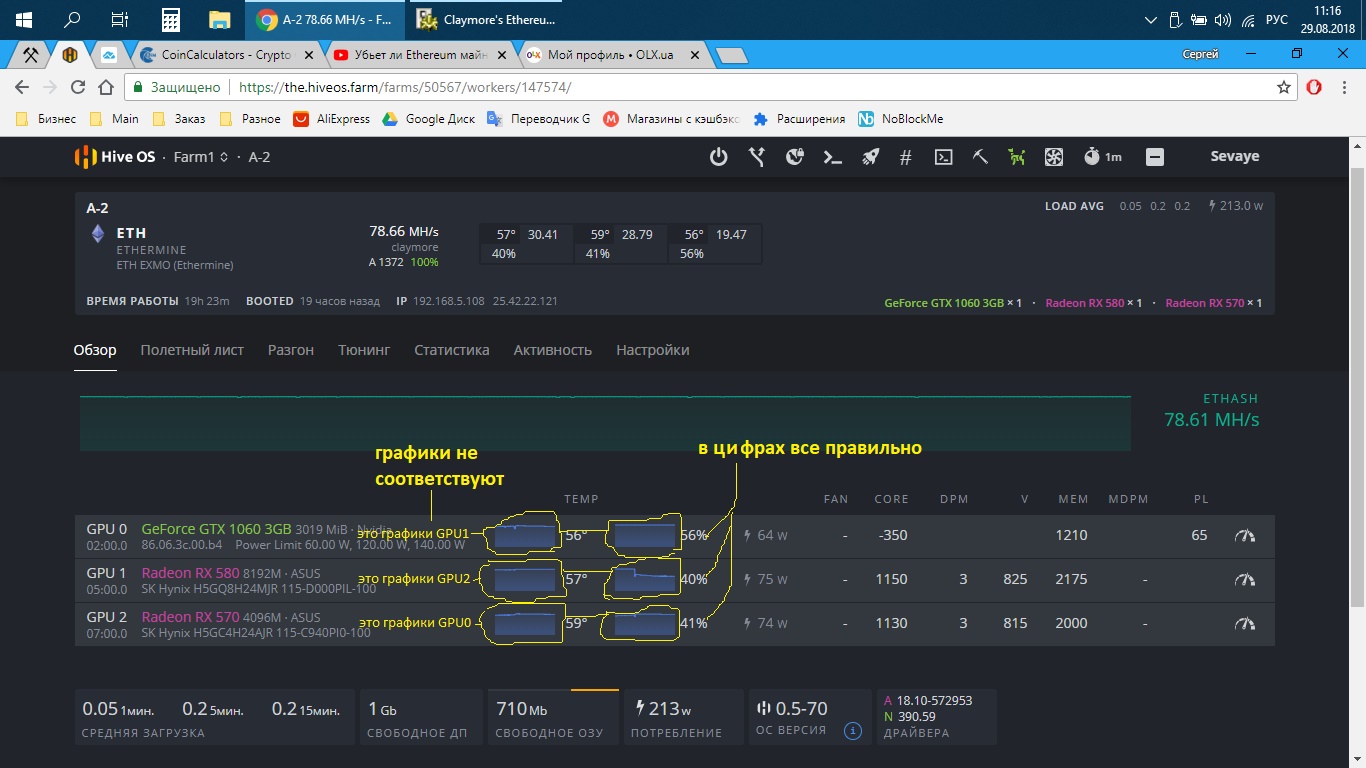The image size is (1366, 768).
Task: Open the remote shell terminal icon
Action: click(943, 157)
